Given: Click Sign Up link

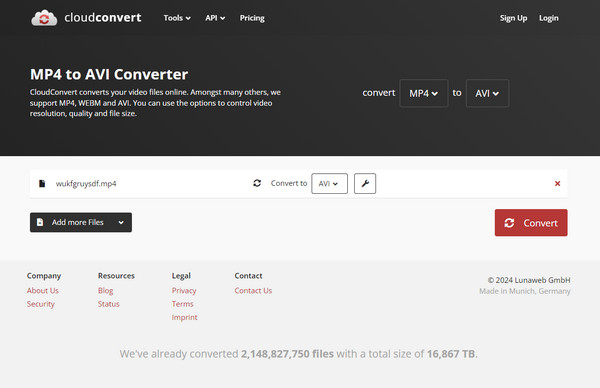Looking at the screenshot, I should (x=513, y=18).
